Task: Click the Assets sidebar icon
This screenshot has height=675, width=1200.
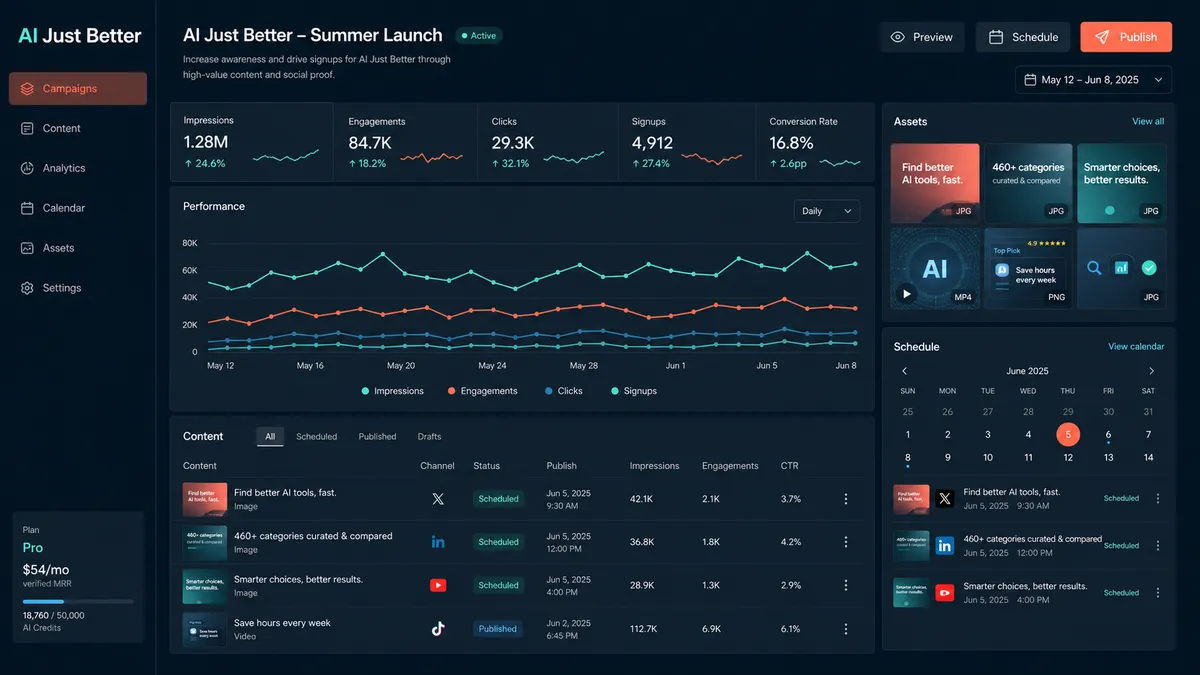Action: click(27, 248)
